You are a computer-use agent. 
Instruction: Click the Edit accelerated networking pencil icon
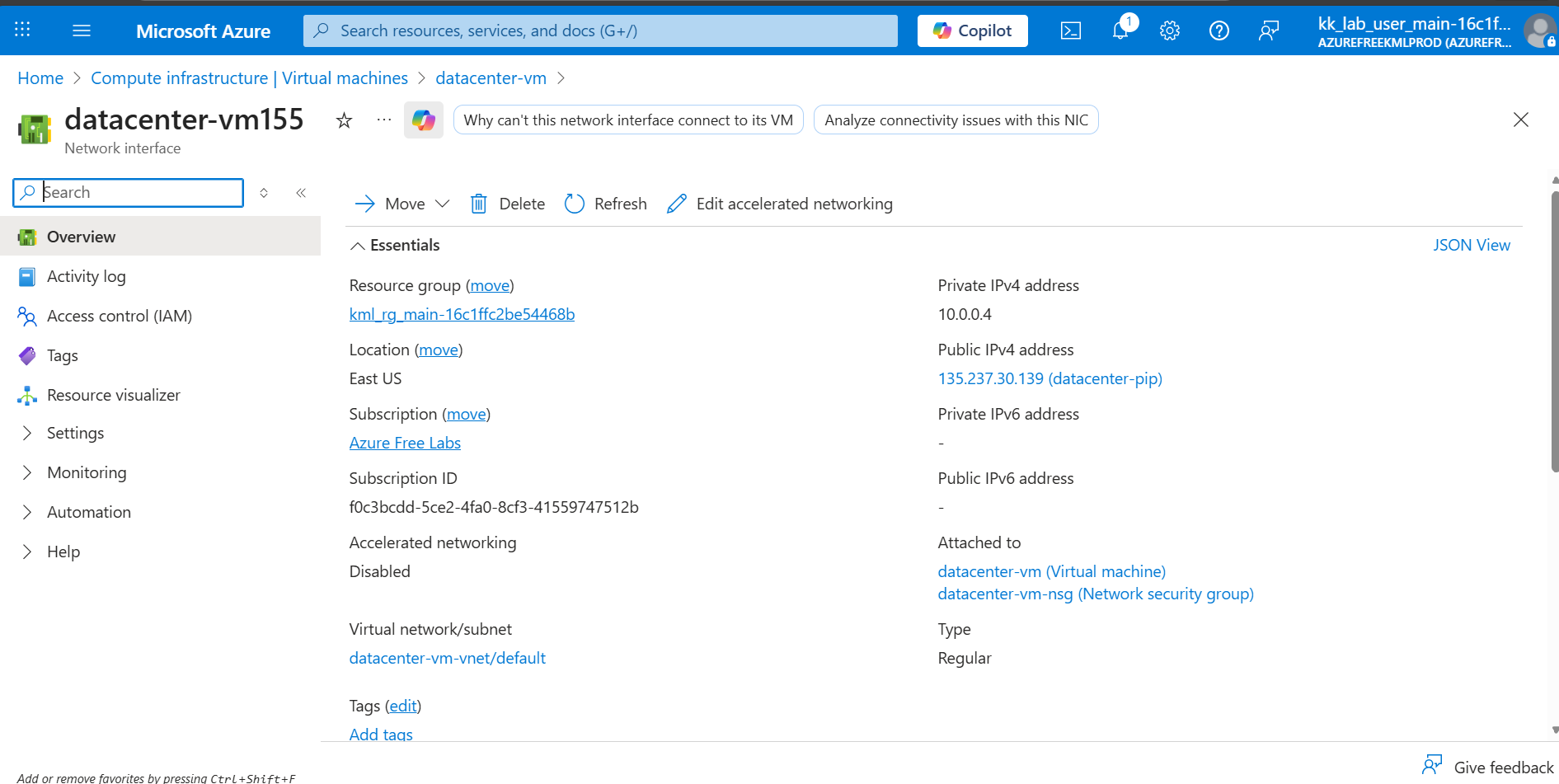(677, 204)
